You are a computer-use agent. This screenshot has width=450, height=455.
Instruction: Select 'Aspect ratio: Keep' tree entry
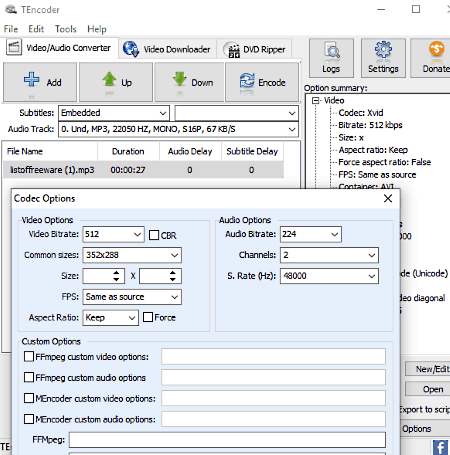click(373, 150)
